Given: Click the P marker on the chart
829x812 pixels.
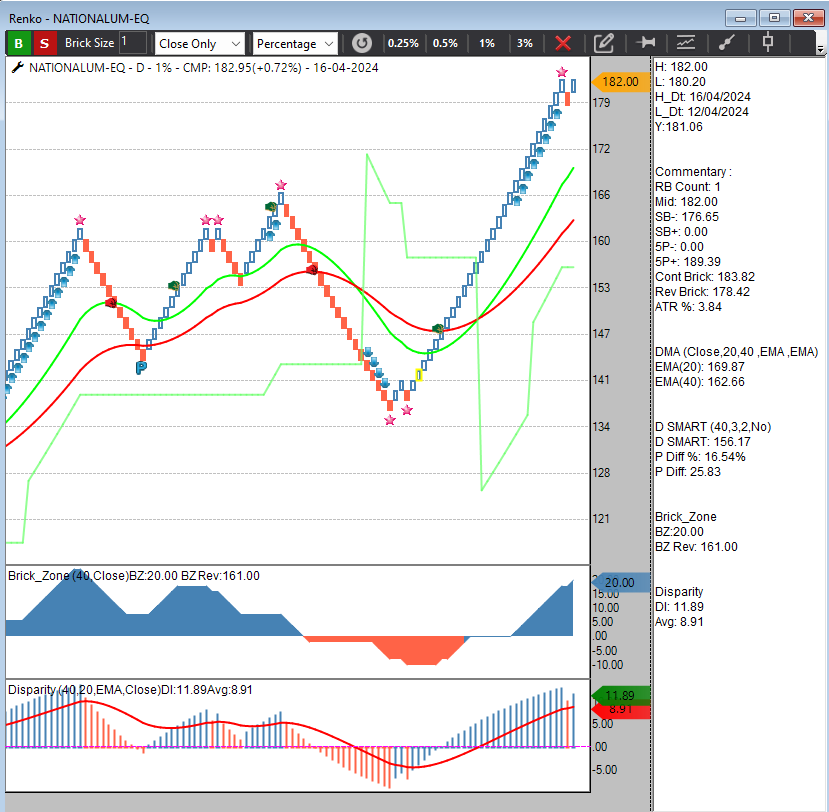Looking at the screenshot, I should 141,367.
